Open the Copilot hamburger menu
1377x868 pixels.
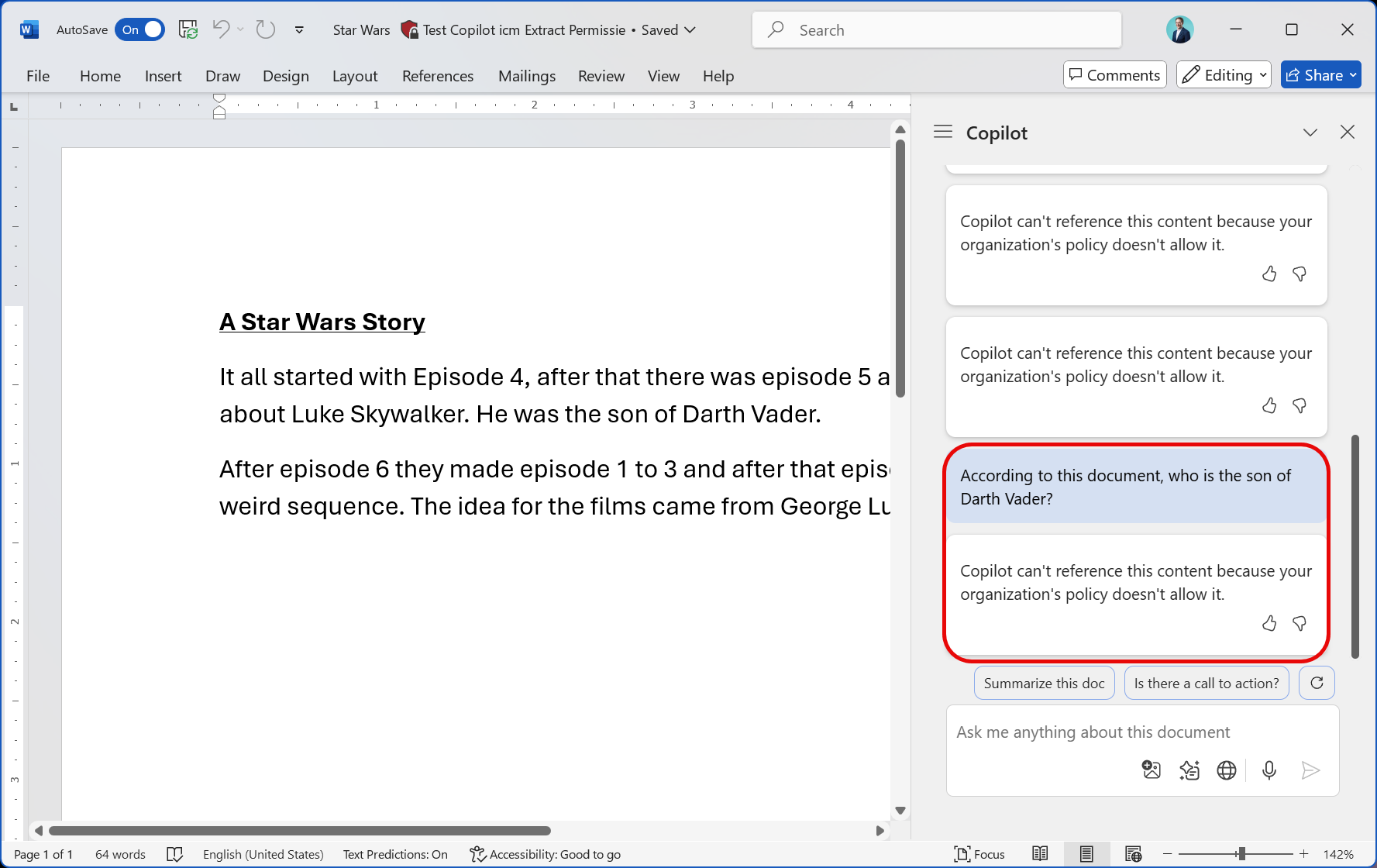tap(943, 133)
